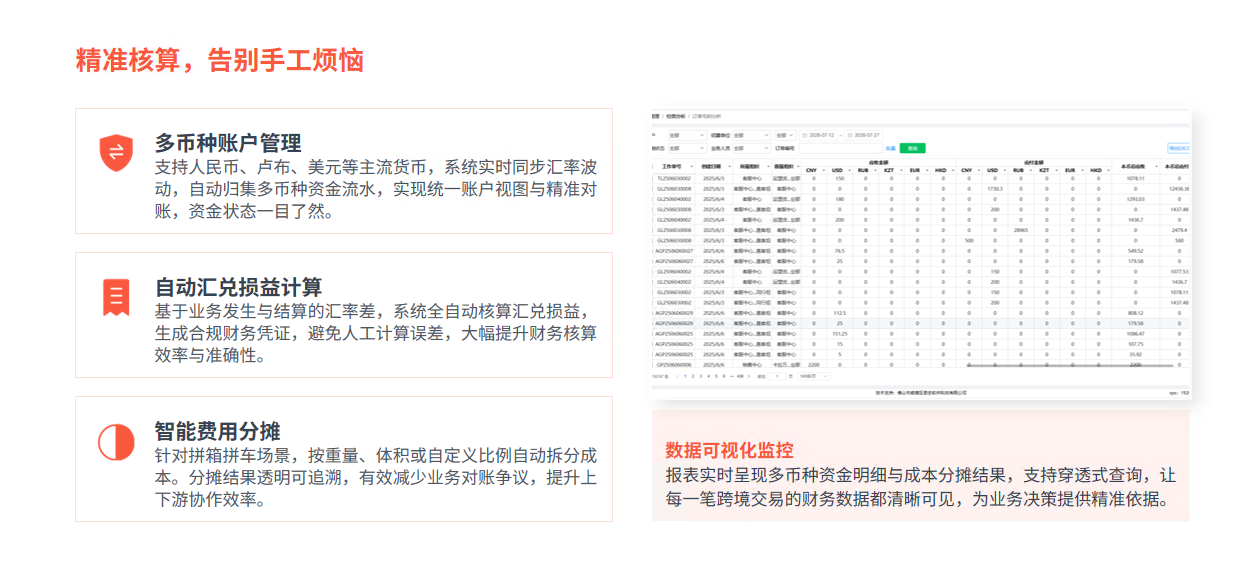Click the cell with value 112.5
The image size is (1253, 567).
coord(840,313)
